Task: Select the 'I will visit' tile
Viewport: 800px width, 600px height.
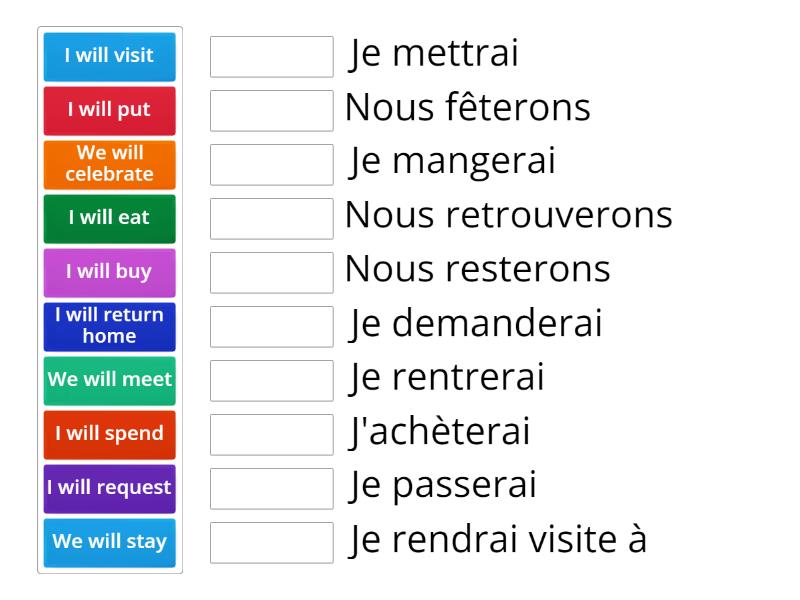Action: click(109, 57)
